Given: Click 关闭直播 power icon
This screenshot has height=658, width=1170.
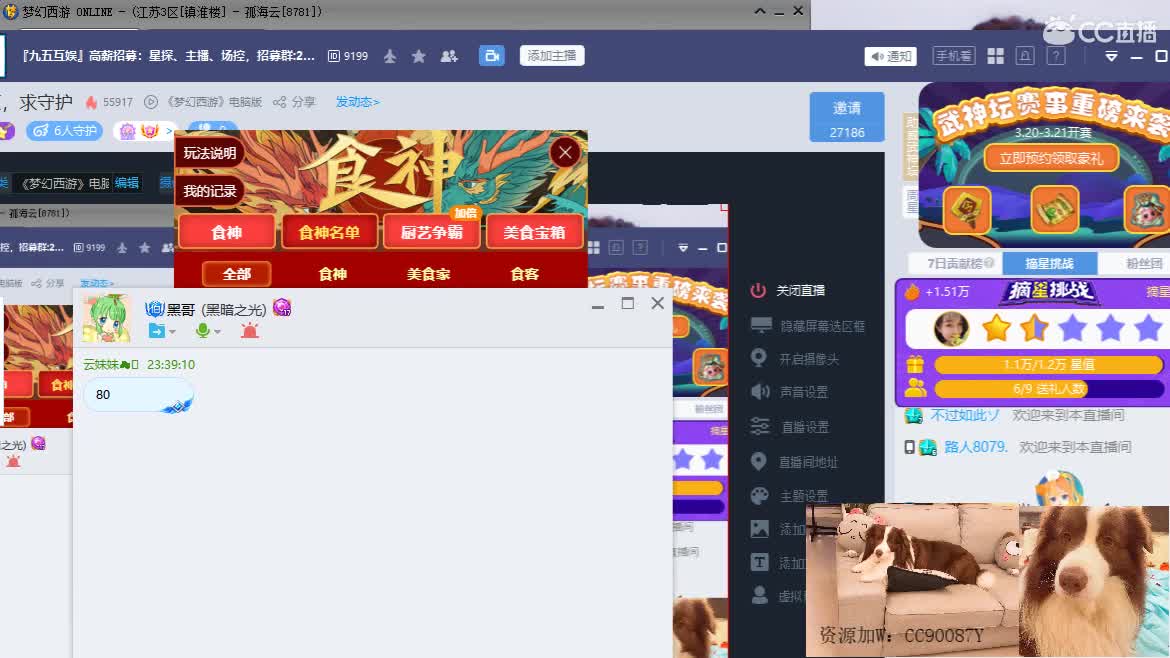Looking at the screenshot, I should click(x=758, y=290).
